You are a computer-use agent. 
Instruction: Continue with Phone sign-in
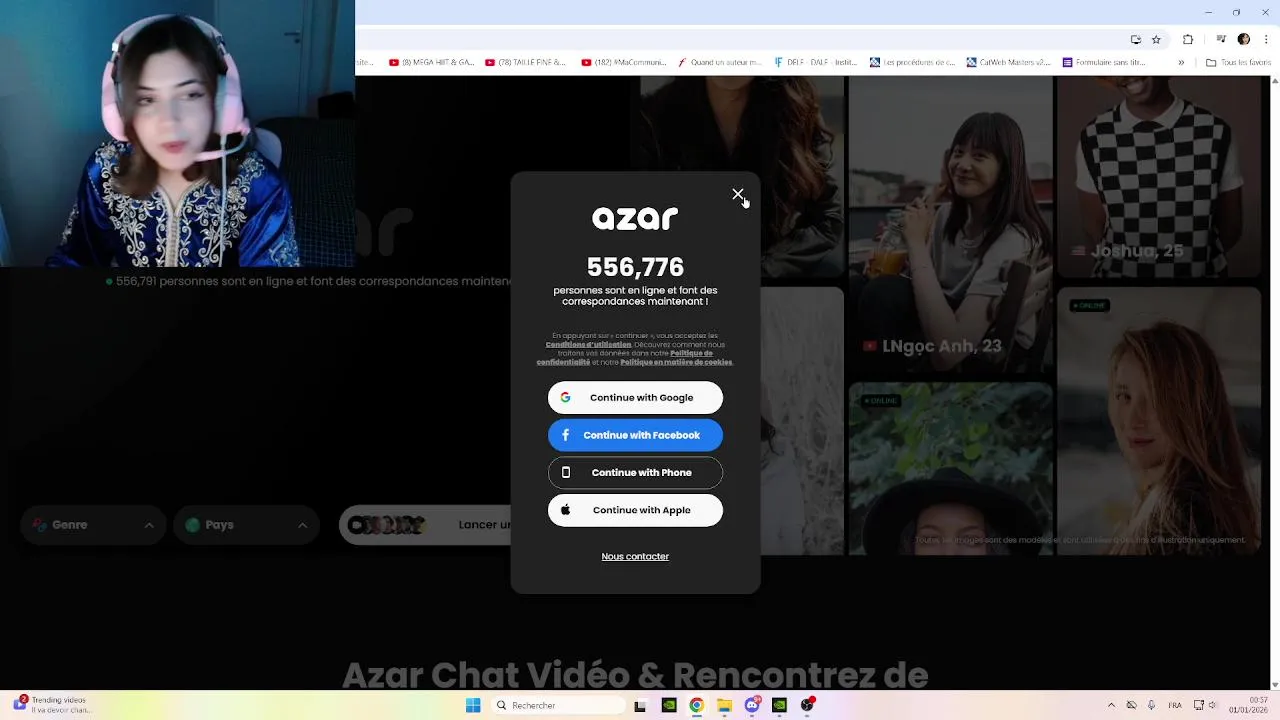[x=635, y=472]
